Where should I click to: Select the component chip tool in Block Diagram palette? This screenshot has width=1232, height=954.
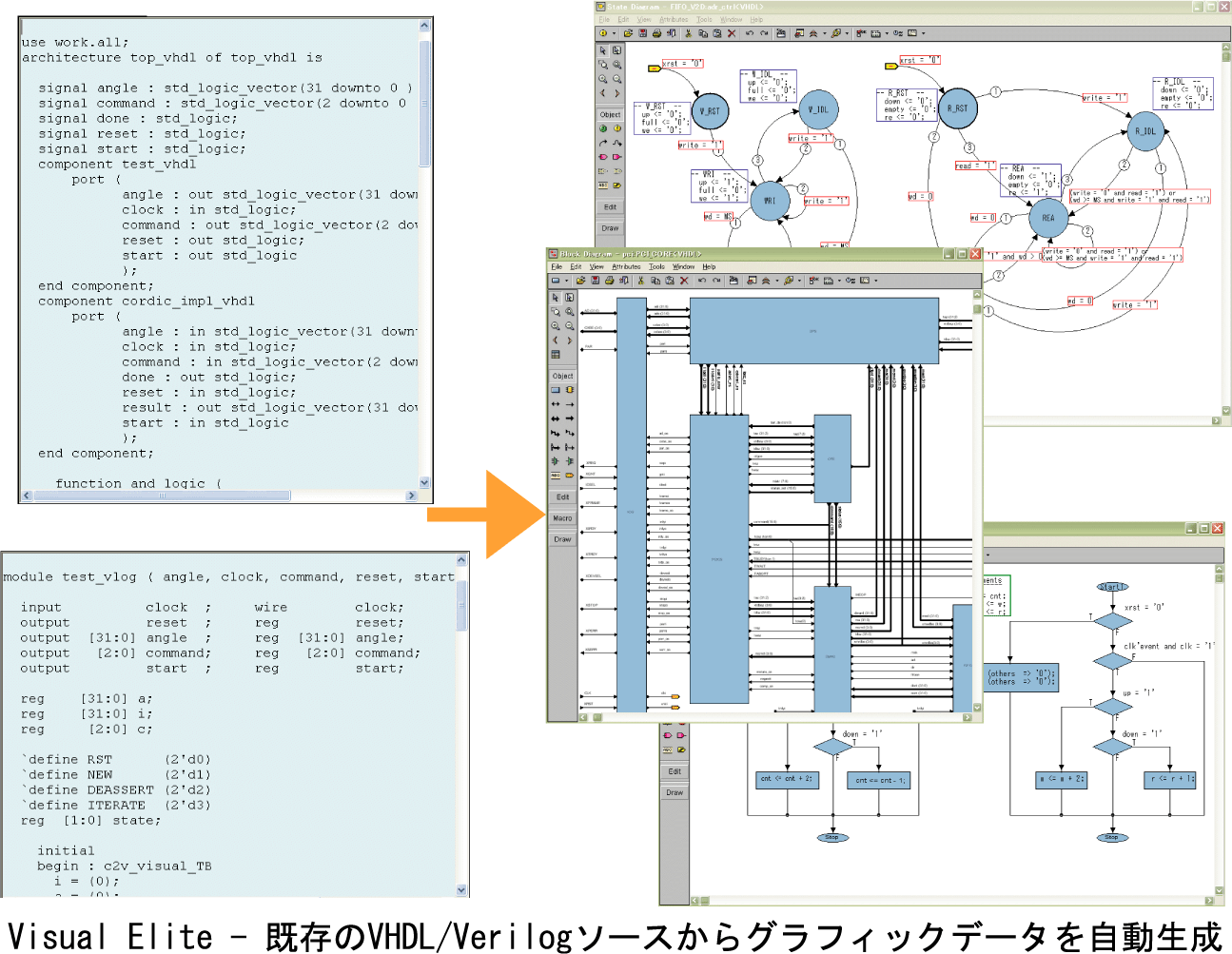570,390
